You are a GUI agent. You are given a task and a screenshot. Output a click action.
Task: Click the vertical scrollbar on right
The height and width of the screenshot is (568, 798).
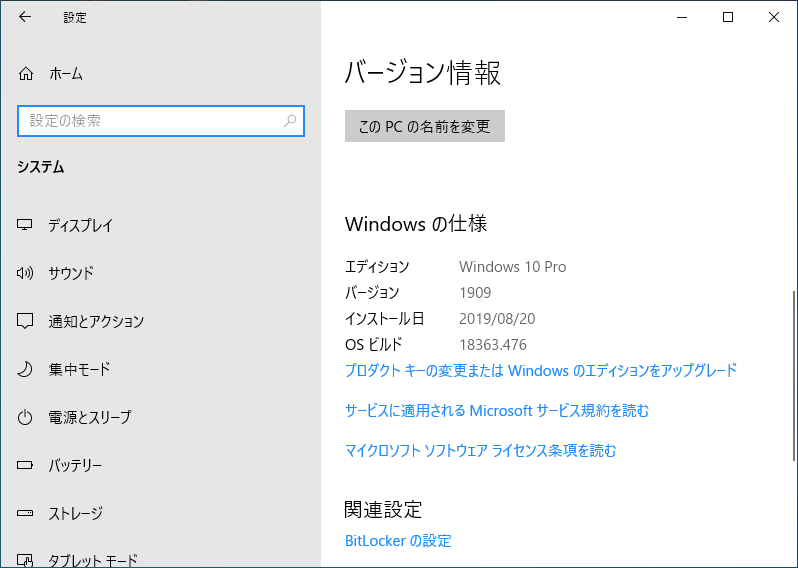click(794, 377)
